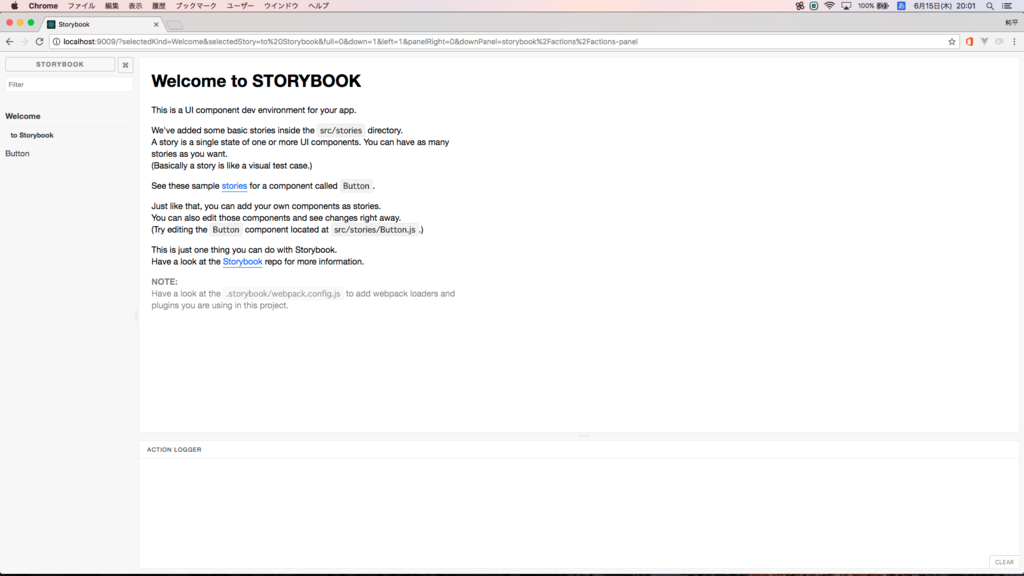
Task: Open the ブックマーク menu
Action: 196,6
